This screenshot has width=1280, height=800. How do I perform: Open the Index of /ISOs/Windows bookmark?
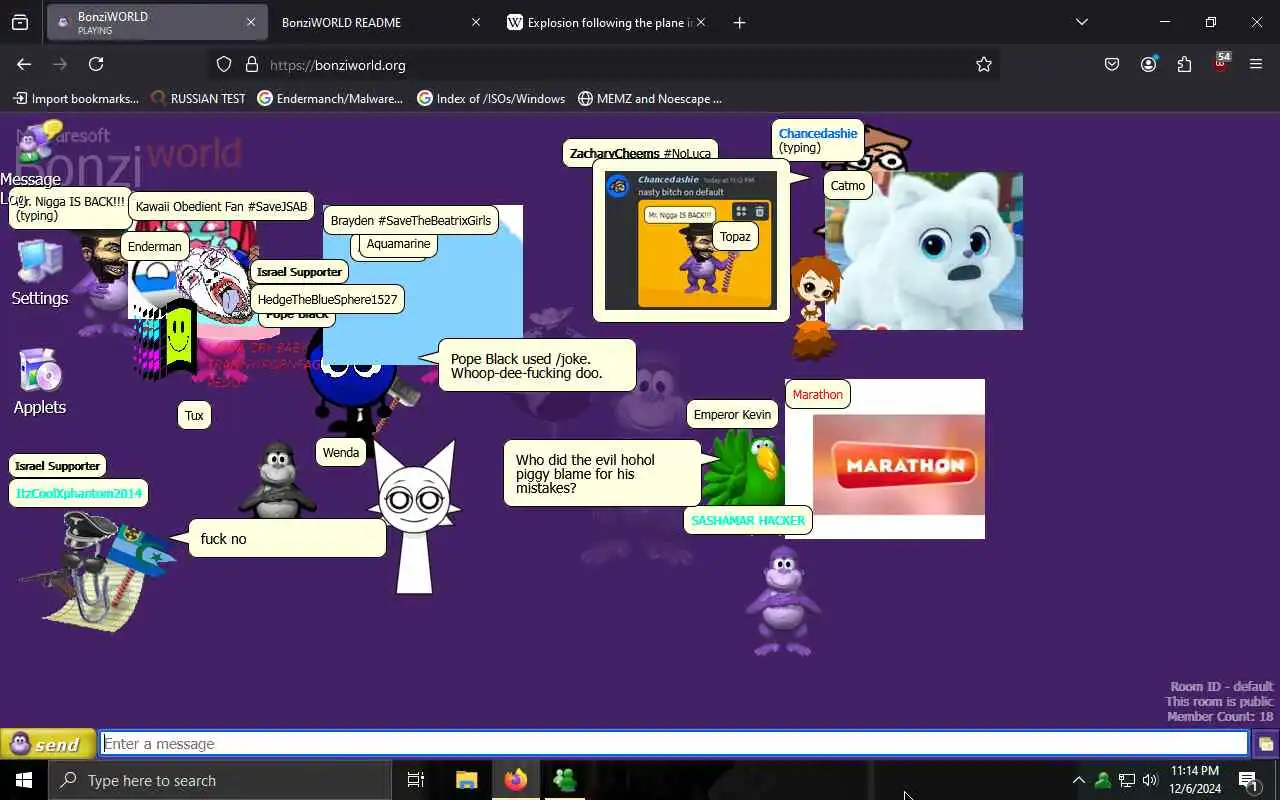pyautogui.click(x=491, y=98)
